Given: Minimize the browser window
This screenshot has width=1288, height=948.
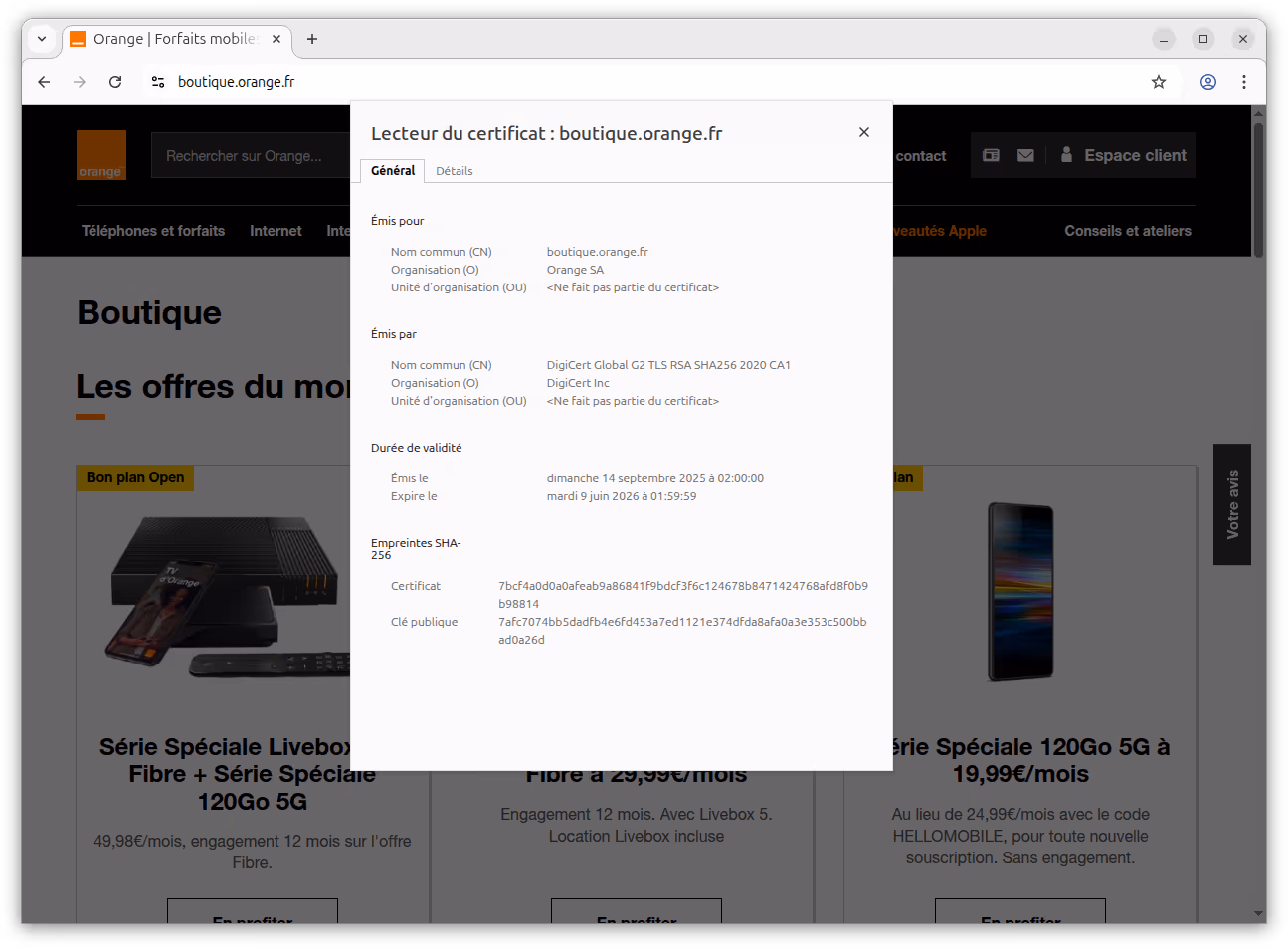Looking at the screenshot, I should pos(1164,39).
